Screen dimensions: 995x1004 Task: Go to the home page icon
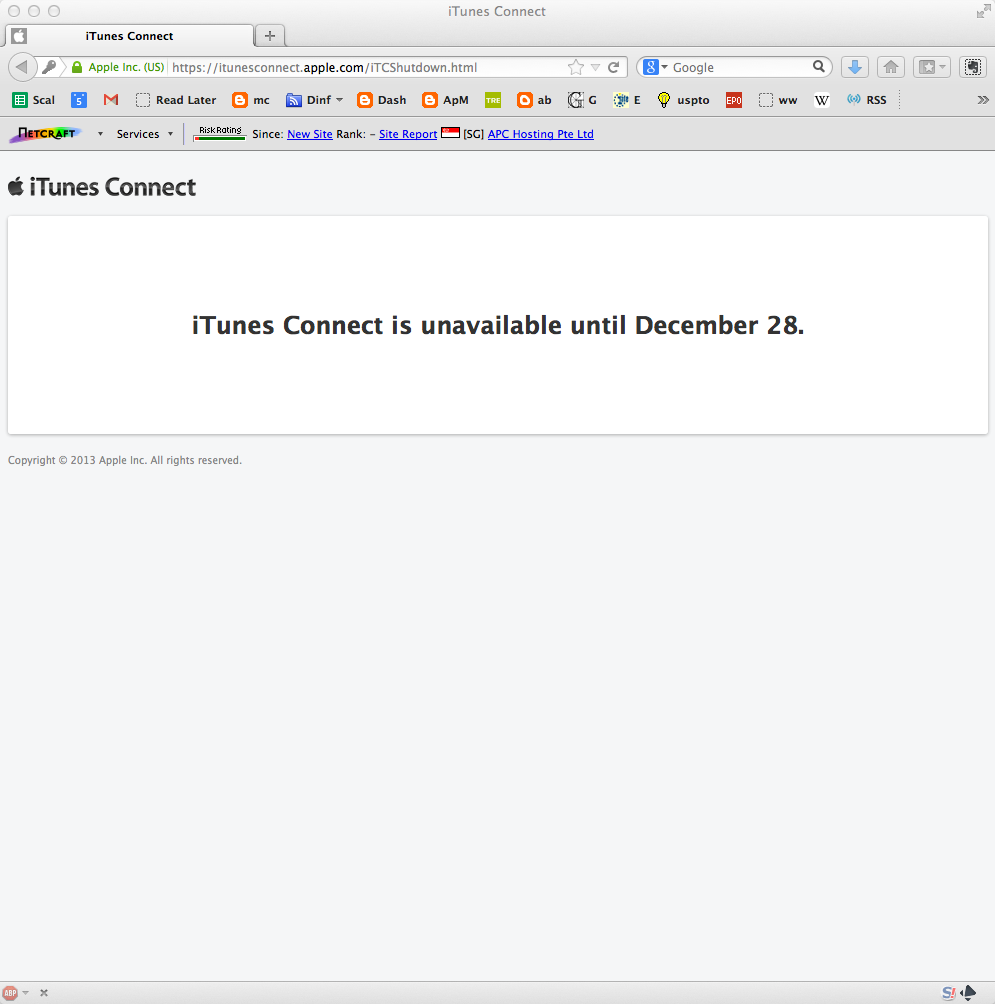click(891, 67)
